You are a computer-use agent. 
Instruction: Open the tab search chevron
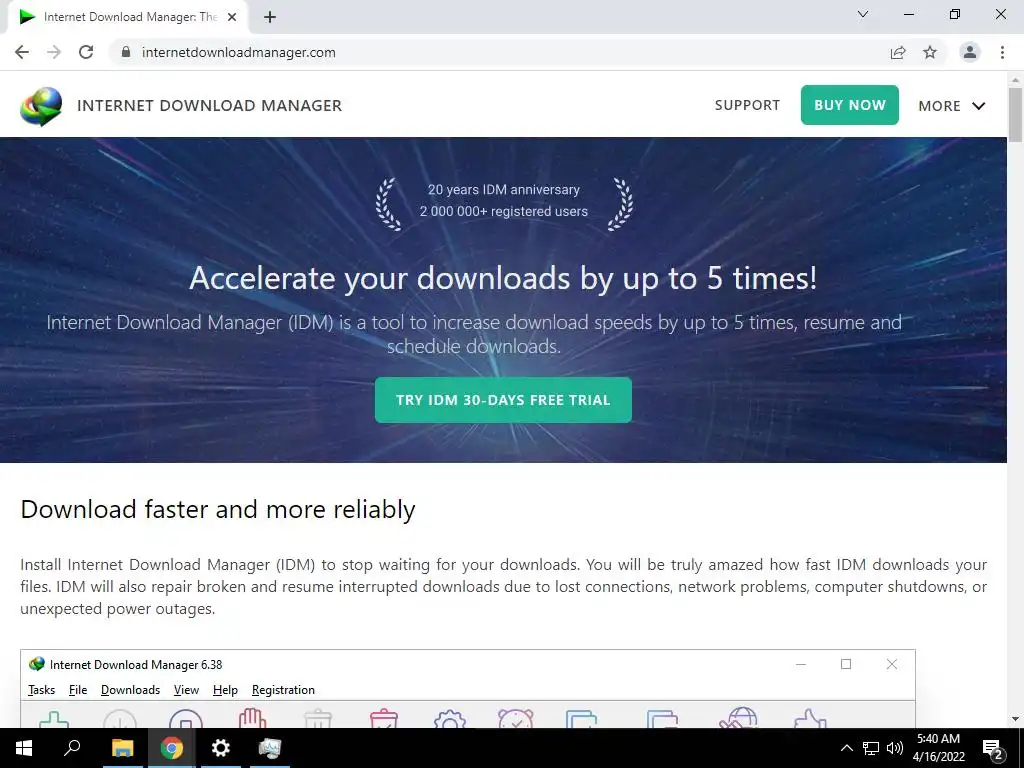[863, 14]
